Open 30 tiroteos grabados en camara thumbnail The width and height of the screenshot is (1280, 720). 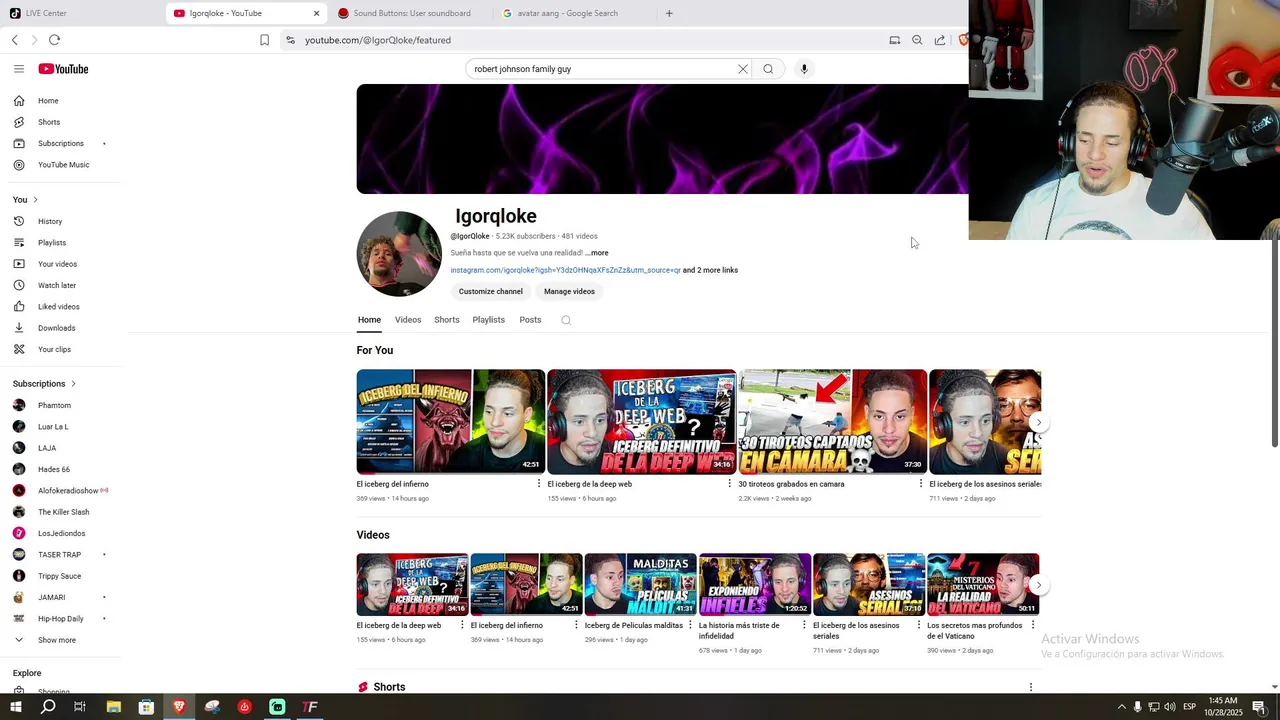click(832, 422)
